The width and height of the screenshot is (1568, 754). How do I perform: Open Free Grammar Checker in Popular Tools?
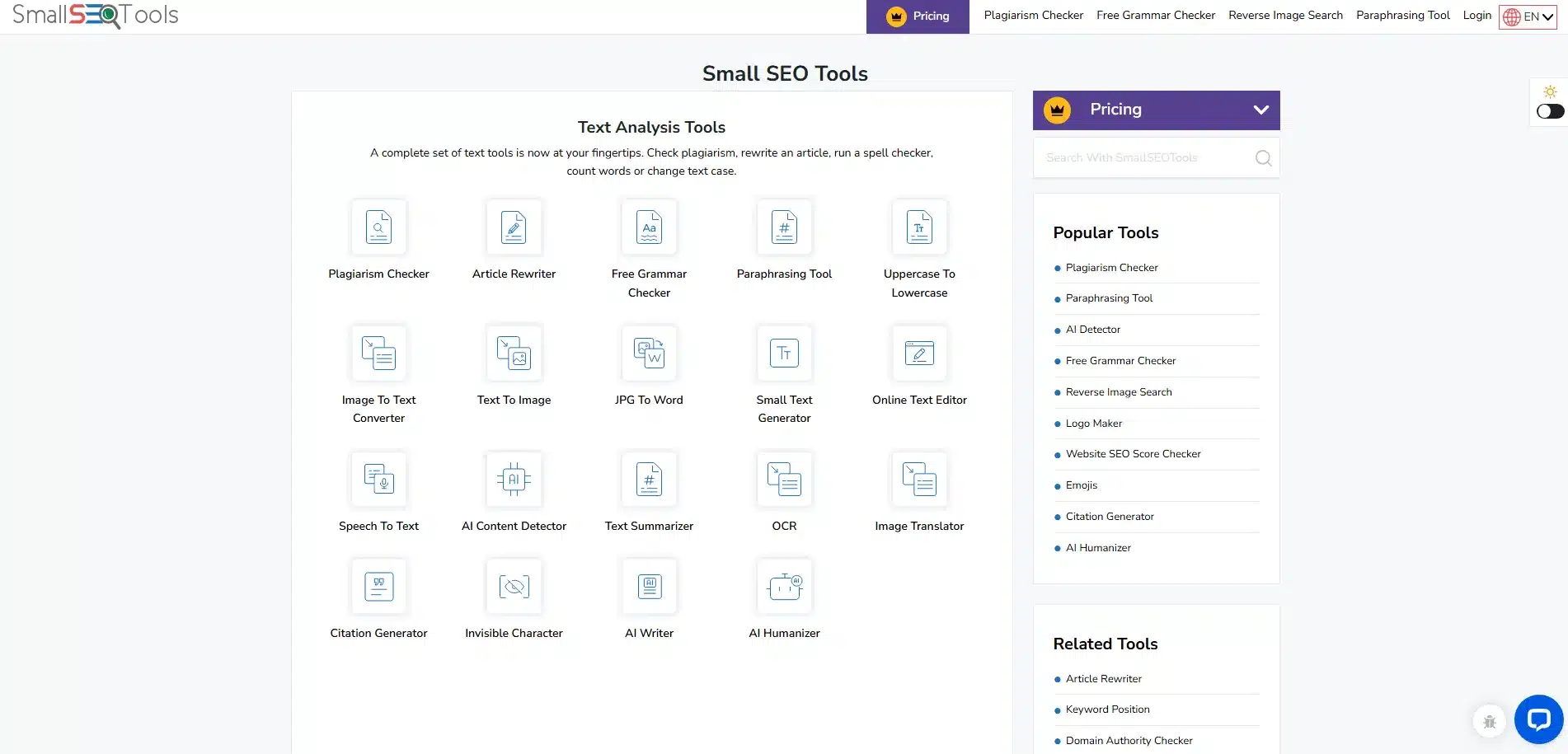click(1120, 361)
